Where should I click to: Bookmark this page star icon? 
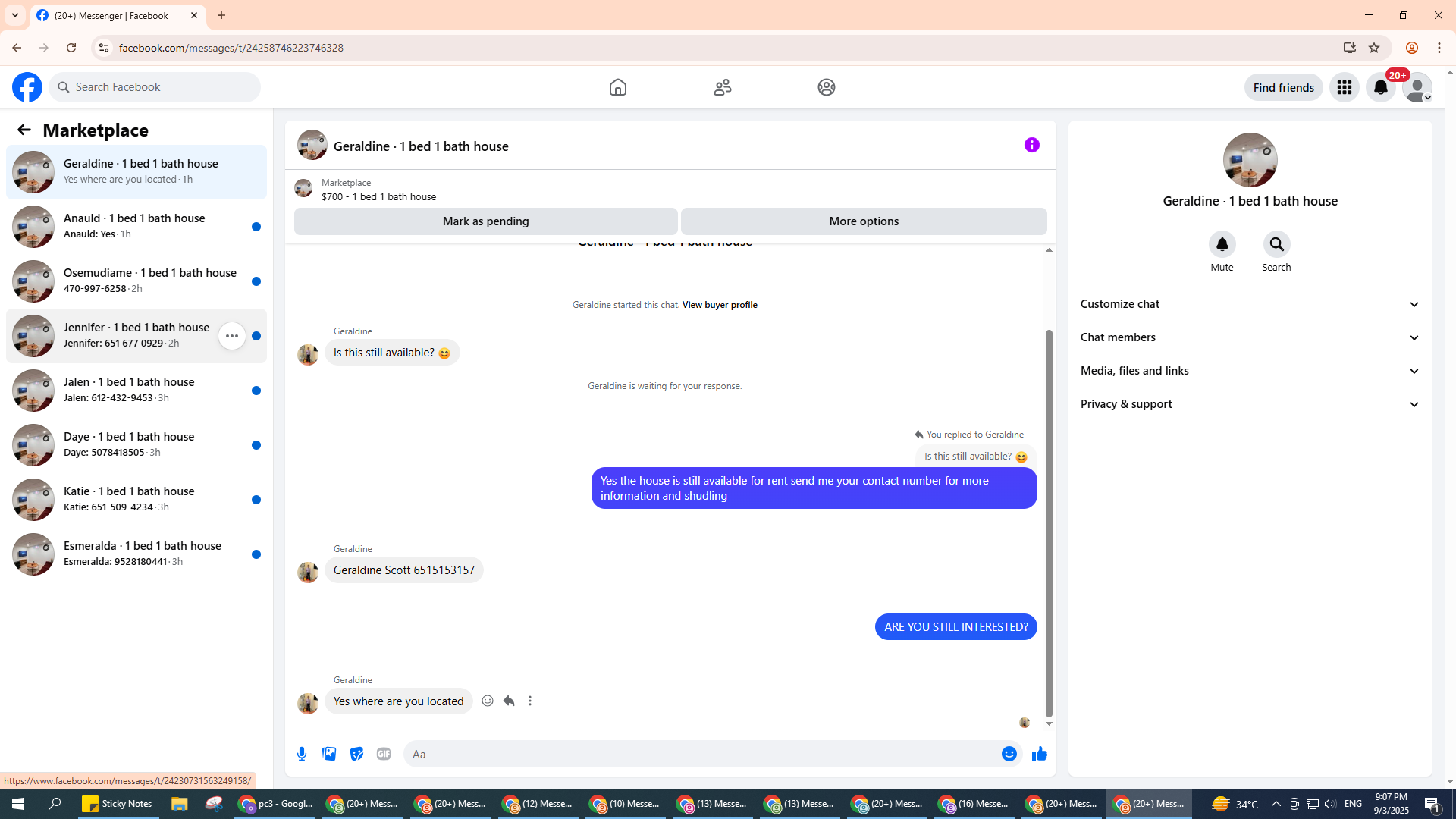(1374, 48)
